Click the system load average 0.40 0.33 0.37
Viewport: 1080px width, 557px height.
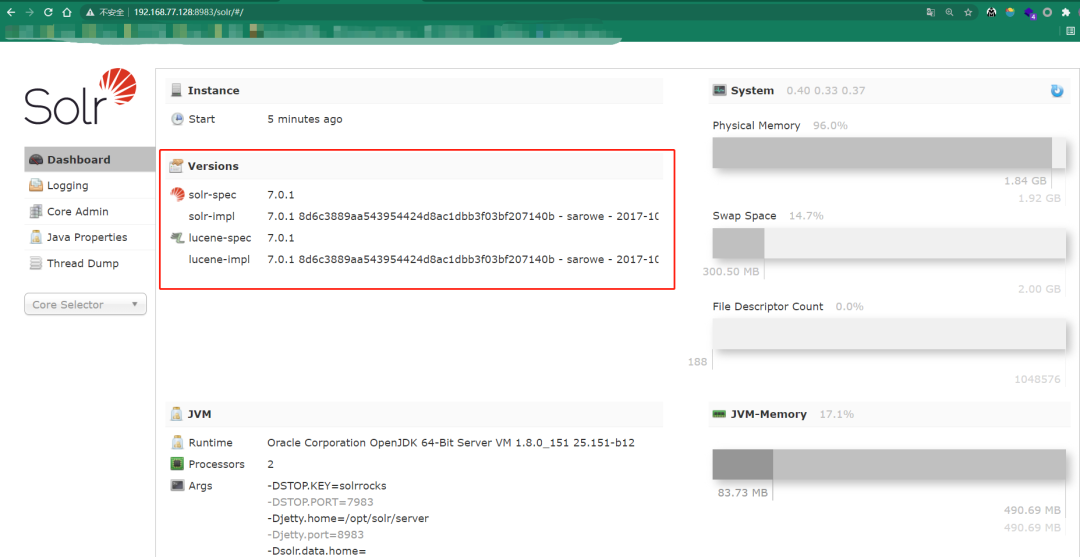(x=826, y=90)
